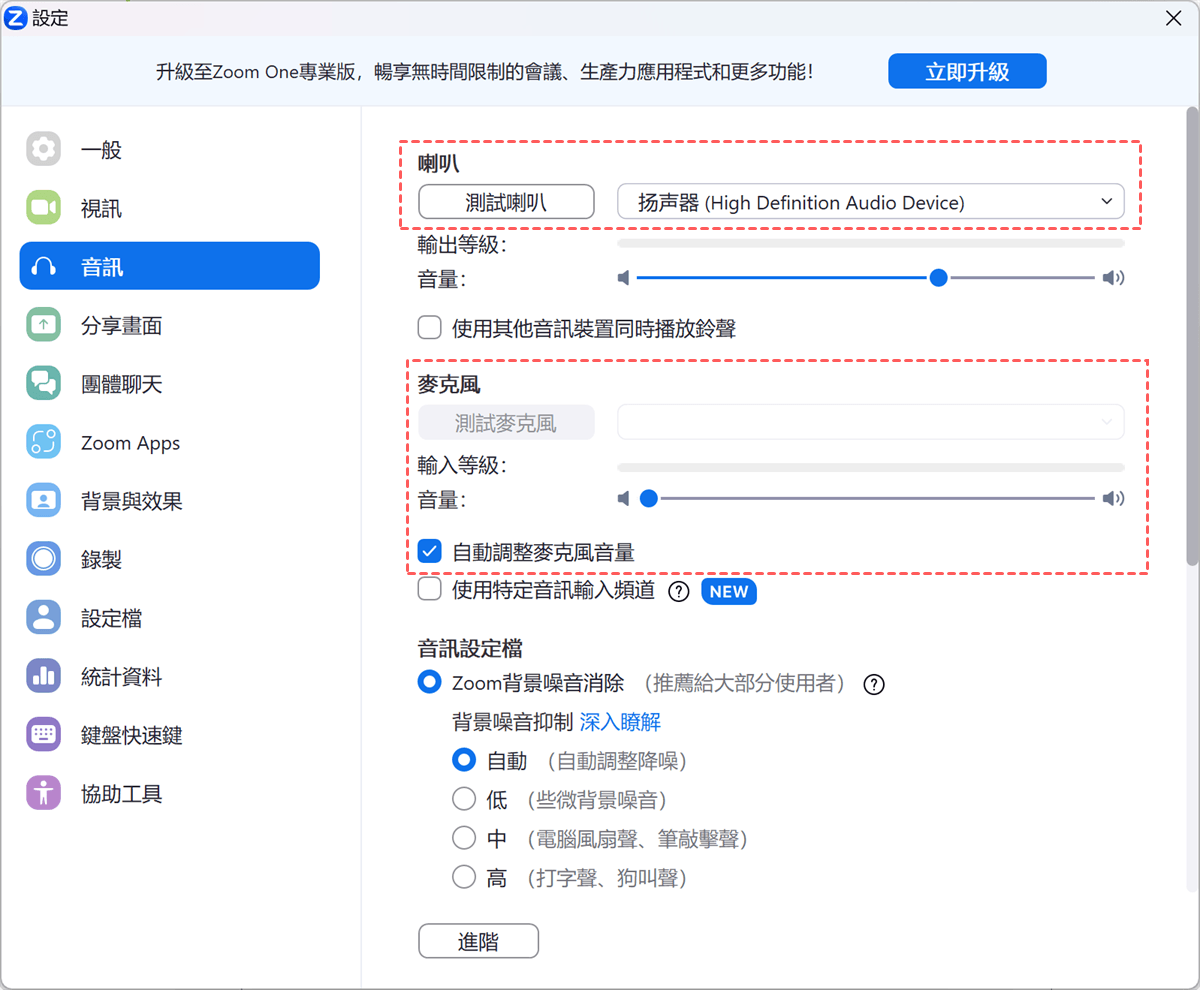Open the speaker device dropdown

871,202
